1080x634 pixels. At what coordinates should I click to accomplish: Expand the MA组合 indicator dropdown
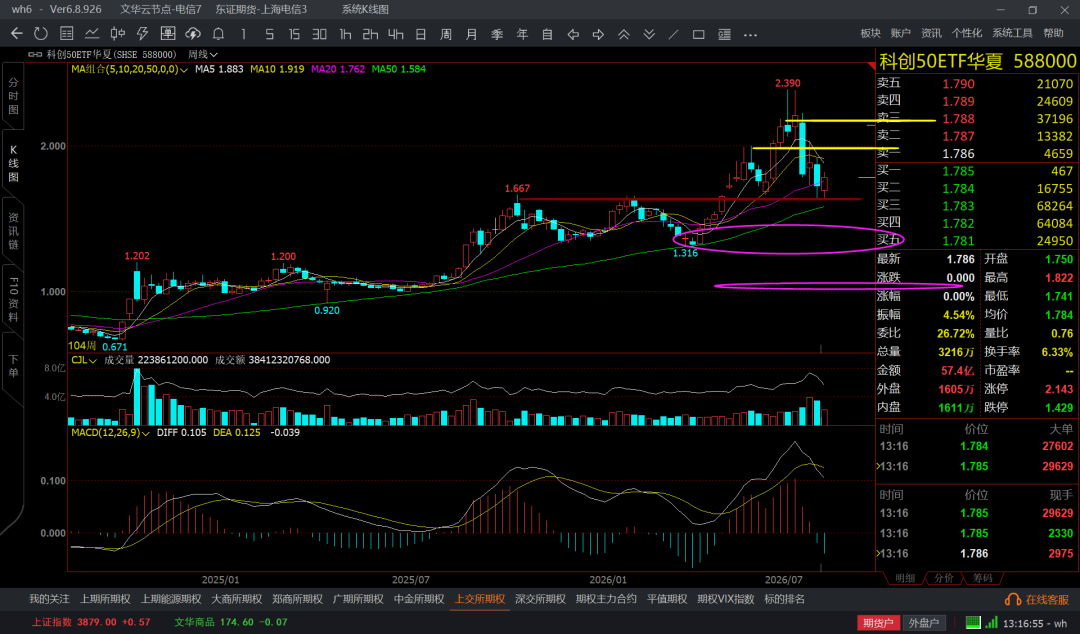[129, 69]
